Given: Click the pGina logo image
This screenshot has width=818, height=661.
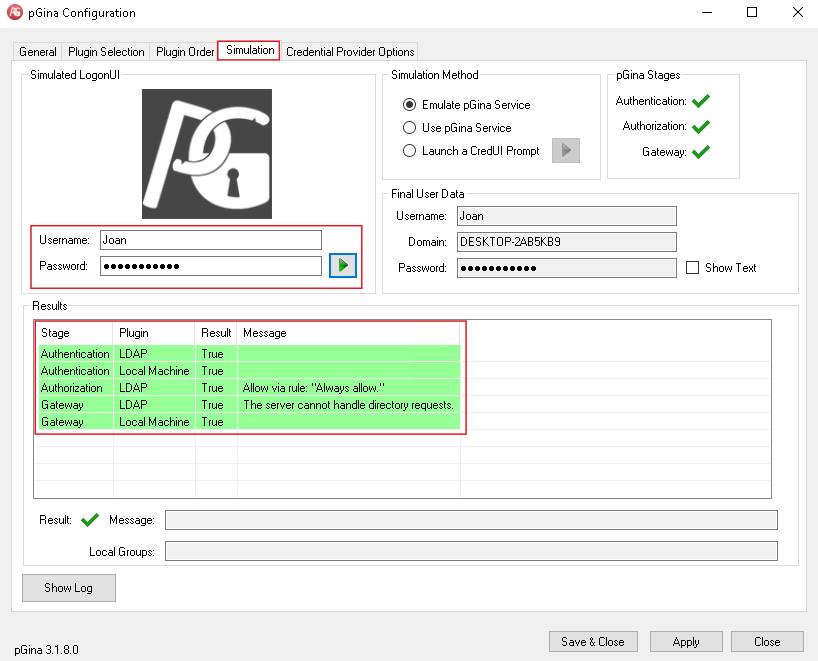Looking at the screenshot, I should [207, 154].
